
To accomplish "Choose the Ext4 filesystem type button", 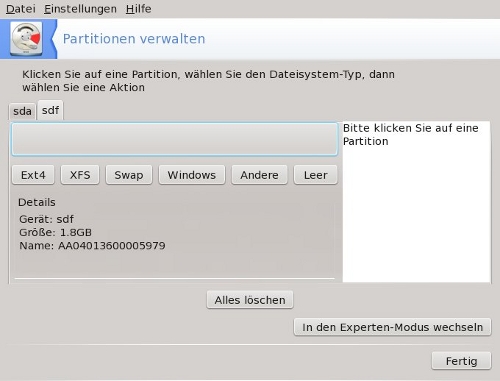I will click(33, 175).
